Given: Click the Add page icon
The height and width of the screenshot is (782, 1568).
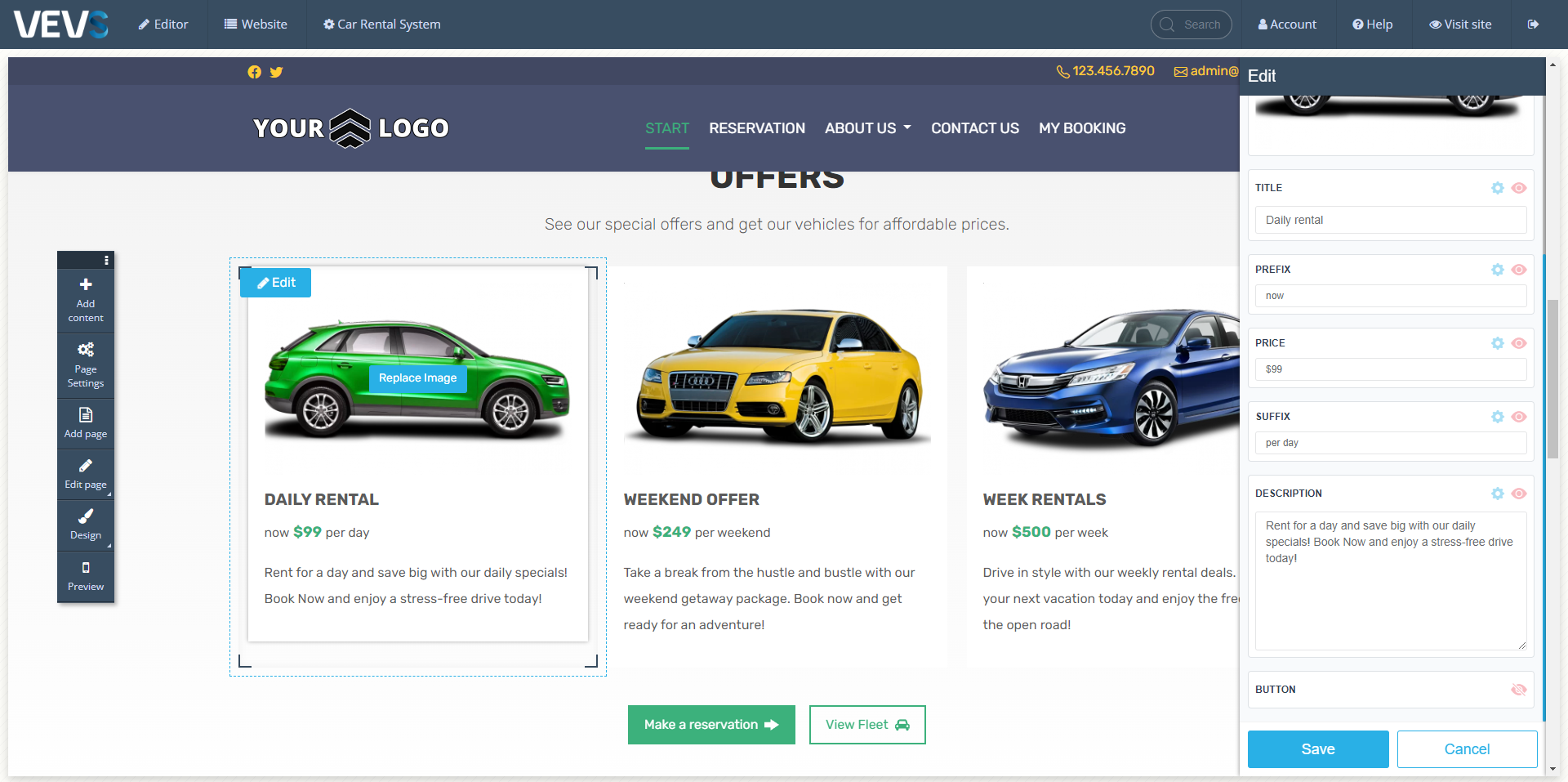Looking at the screenshot, I should [85, 415].
